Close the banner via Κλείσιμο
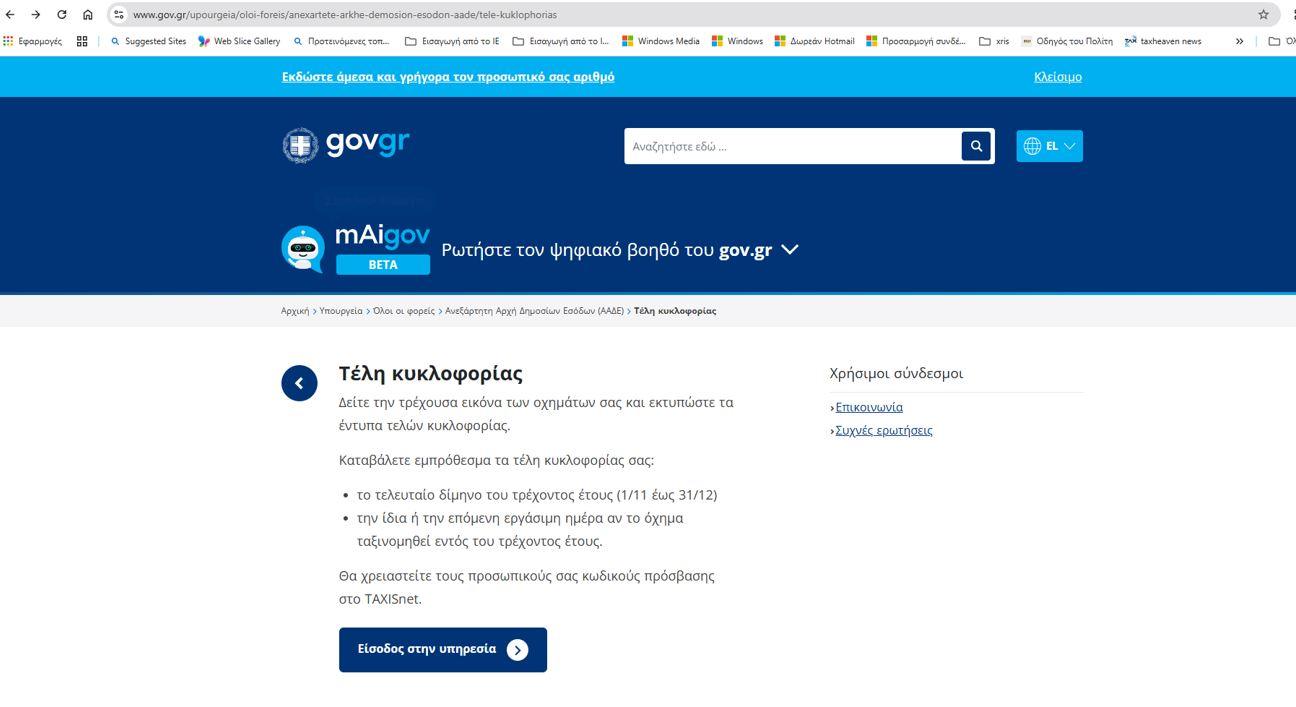Image resolution: width=1296 pixels, height=707 pixels. point(1057,77)
